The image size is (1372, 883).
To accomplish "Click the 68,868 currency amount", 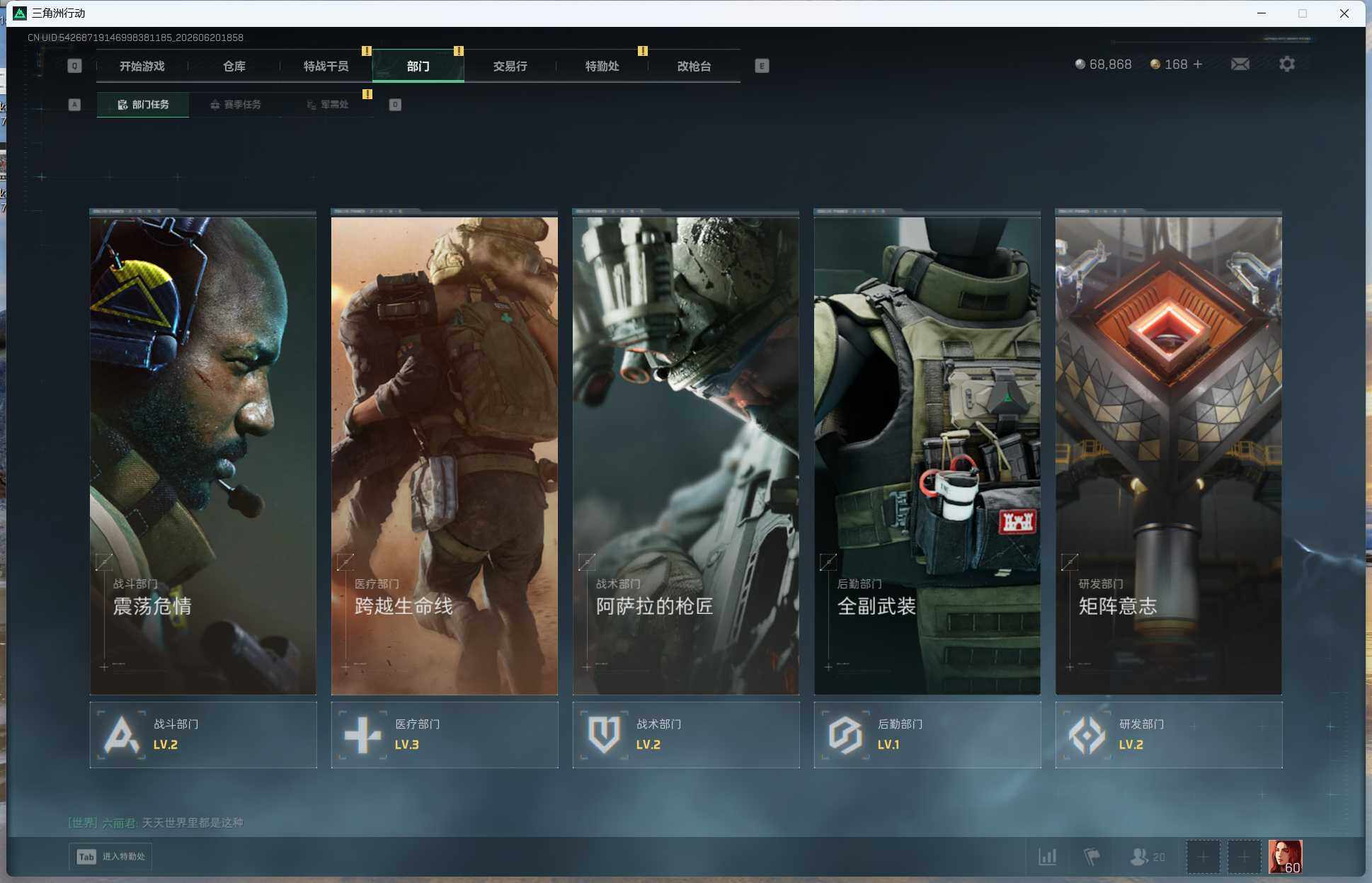I will pyautogui.click(x=1110, y=64).
